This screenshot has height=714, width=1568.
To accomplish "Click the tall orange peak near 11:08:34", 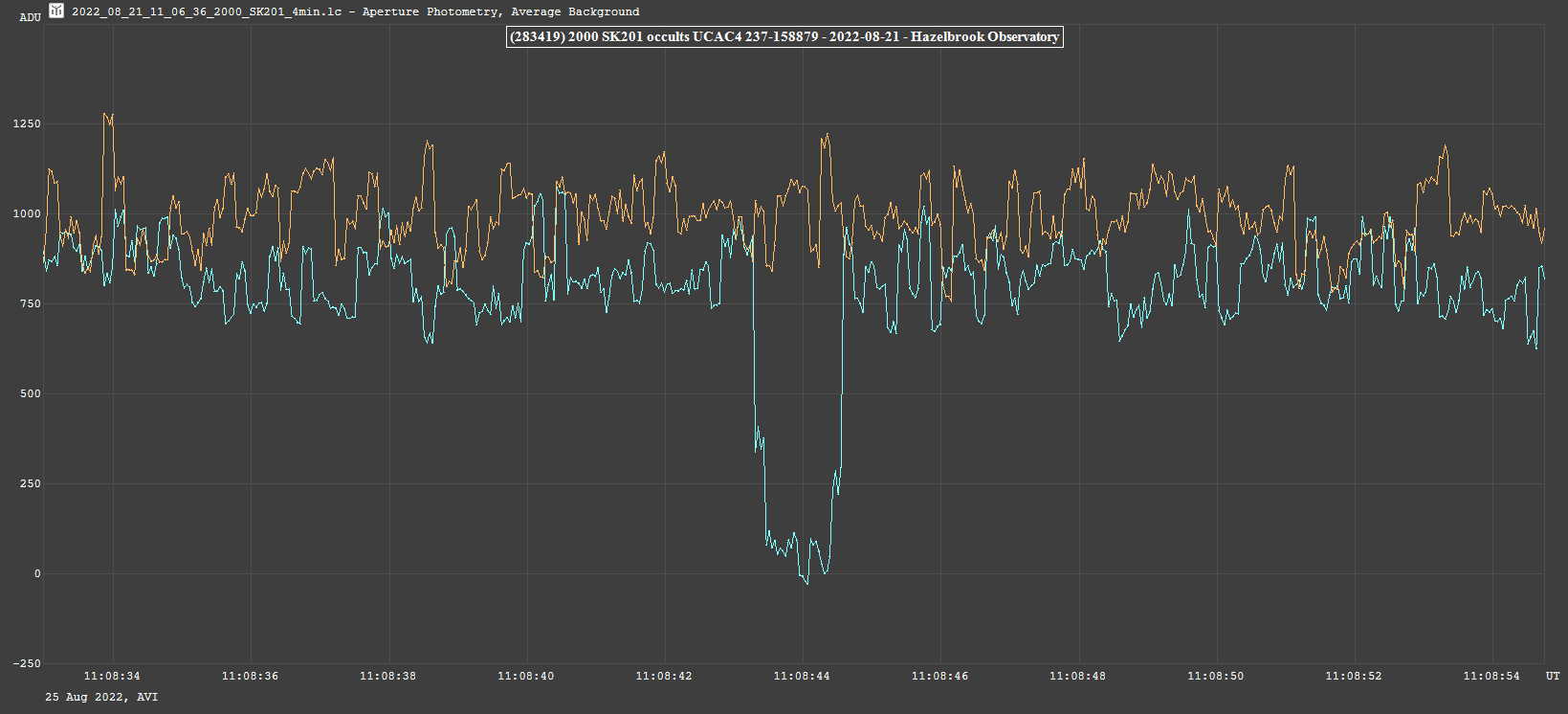I will coord(108,118).
